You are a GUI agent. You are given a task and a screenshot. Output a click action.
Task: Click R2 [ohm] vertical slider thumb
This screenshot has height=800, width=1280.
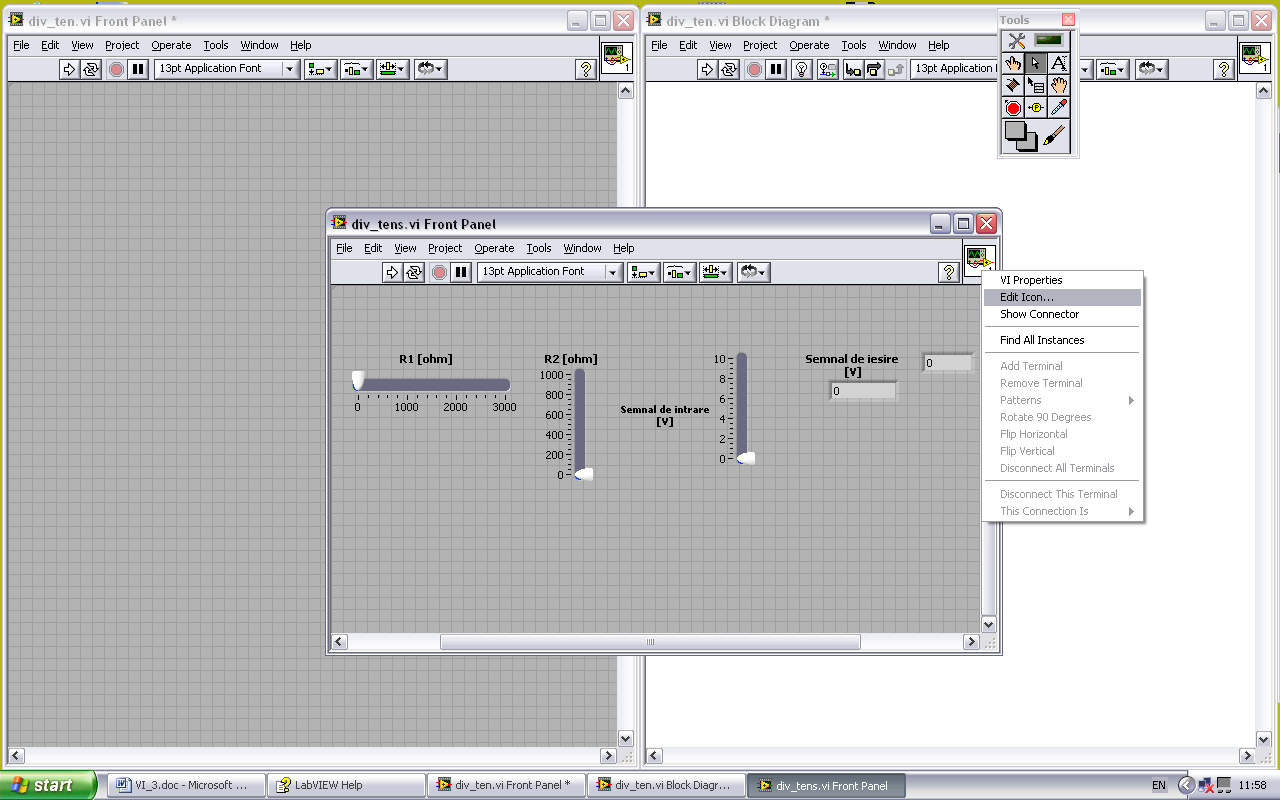[x=583, y=473]
